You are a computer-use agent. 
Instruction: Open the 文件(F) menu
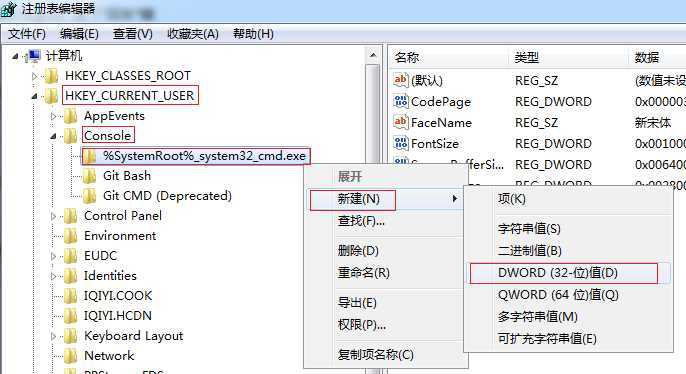point(27,34)
